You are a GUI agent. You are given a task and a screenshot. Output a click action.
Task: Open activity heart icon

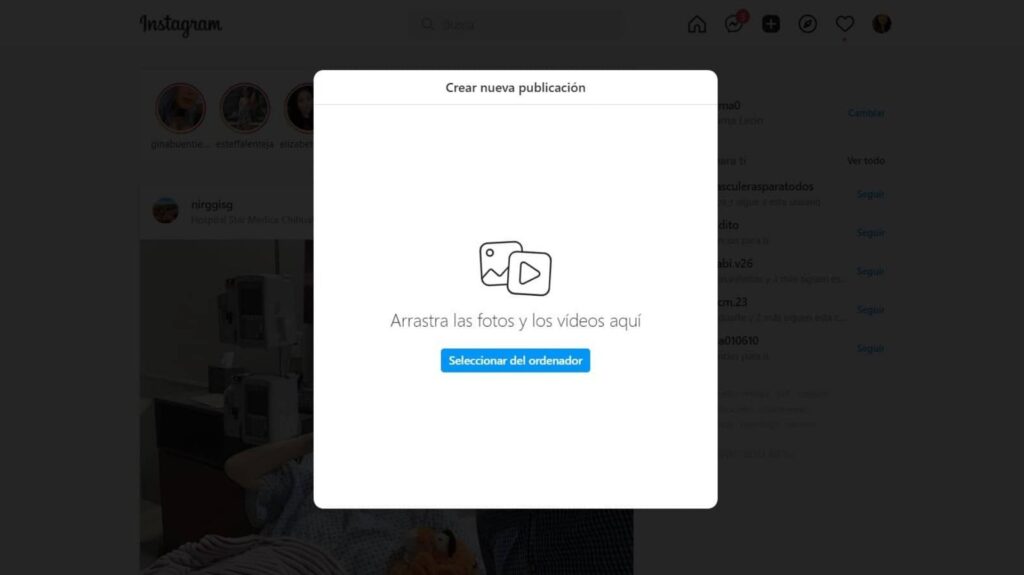844,24
